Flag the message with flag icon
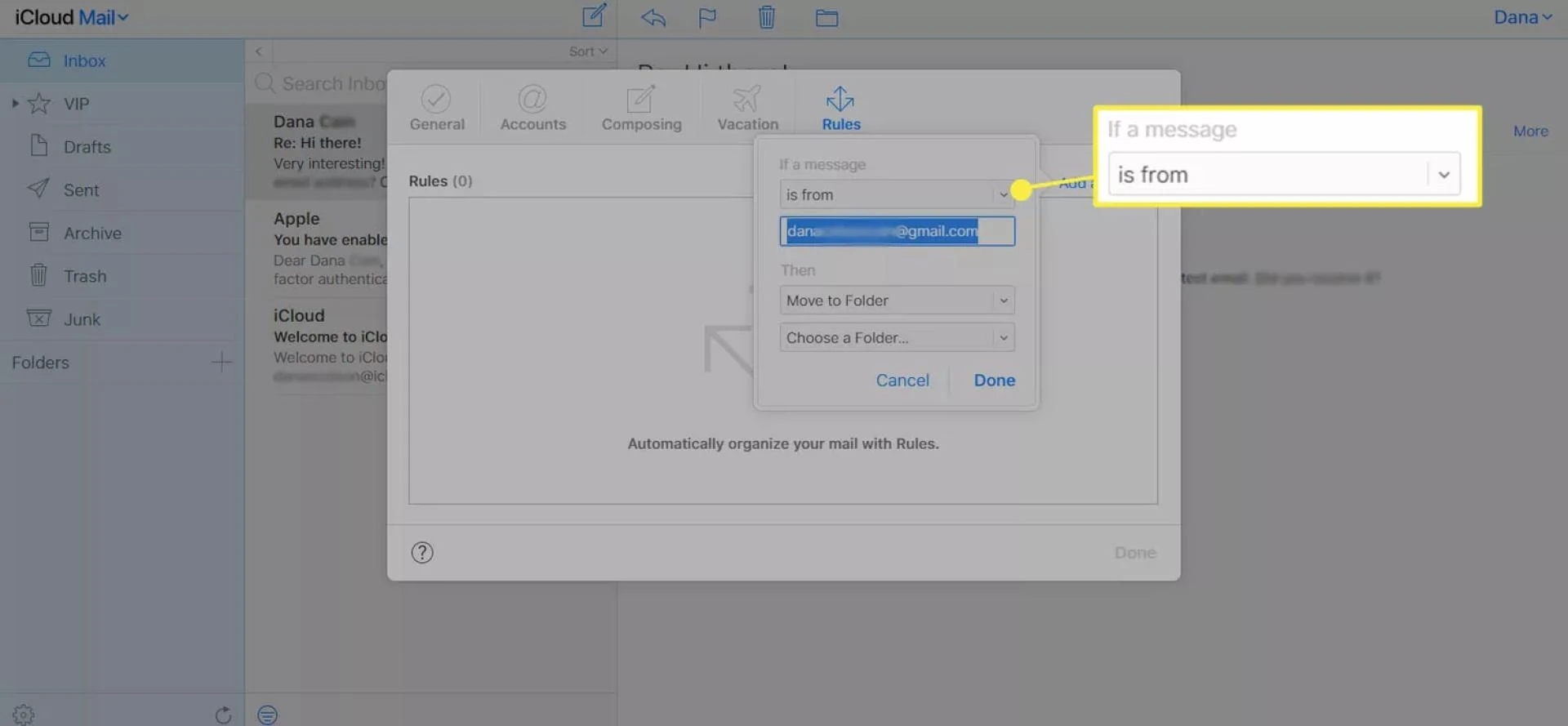 707,17
